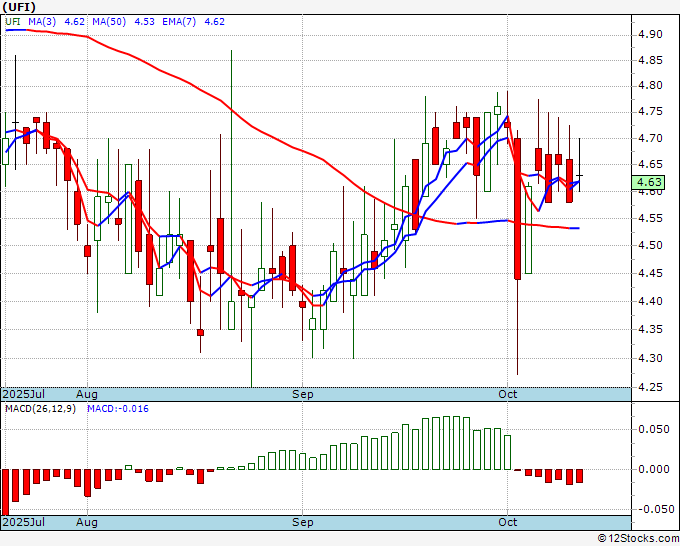Click Oct on the price chart date axis
The width and height of the screenshot is (680, 546).
(x=507, y=394)
